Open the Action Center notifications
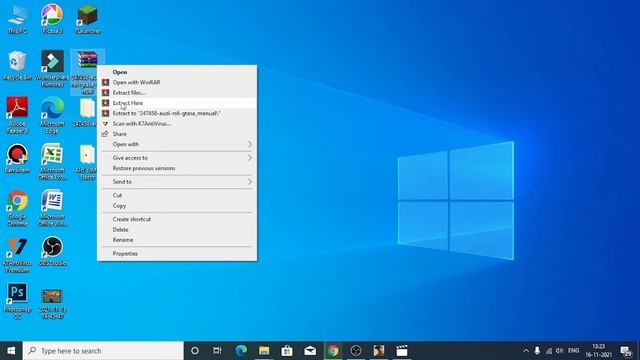Viewport: 640px width, 360px height. [626, 351]
